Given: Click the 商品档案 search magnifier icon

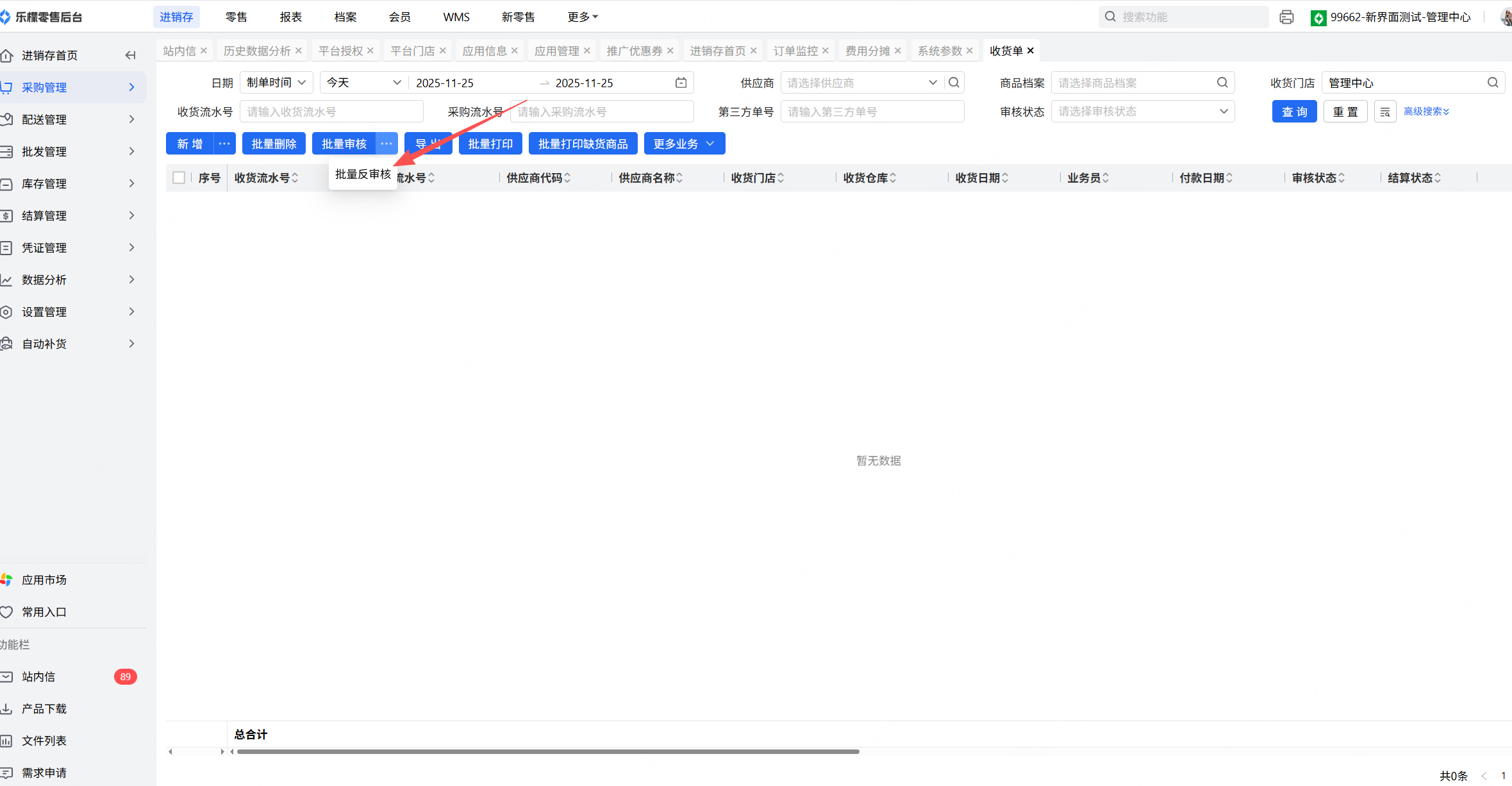Looking at the screenshot, I should [1222, 83].
